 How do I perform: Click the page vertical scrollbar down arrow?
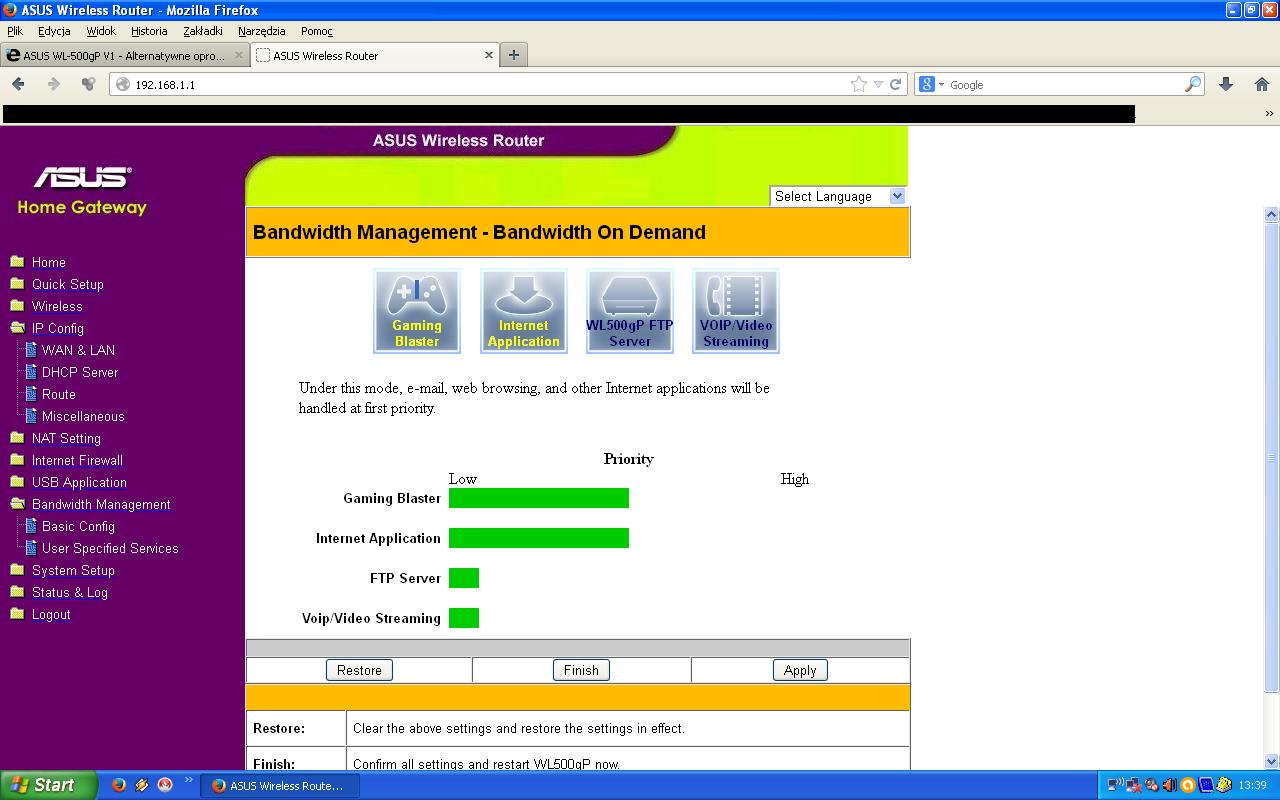click(1271, 761)
